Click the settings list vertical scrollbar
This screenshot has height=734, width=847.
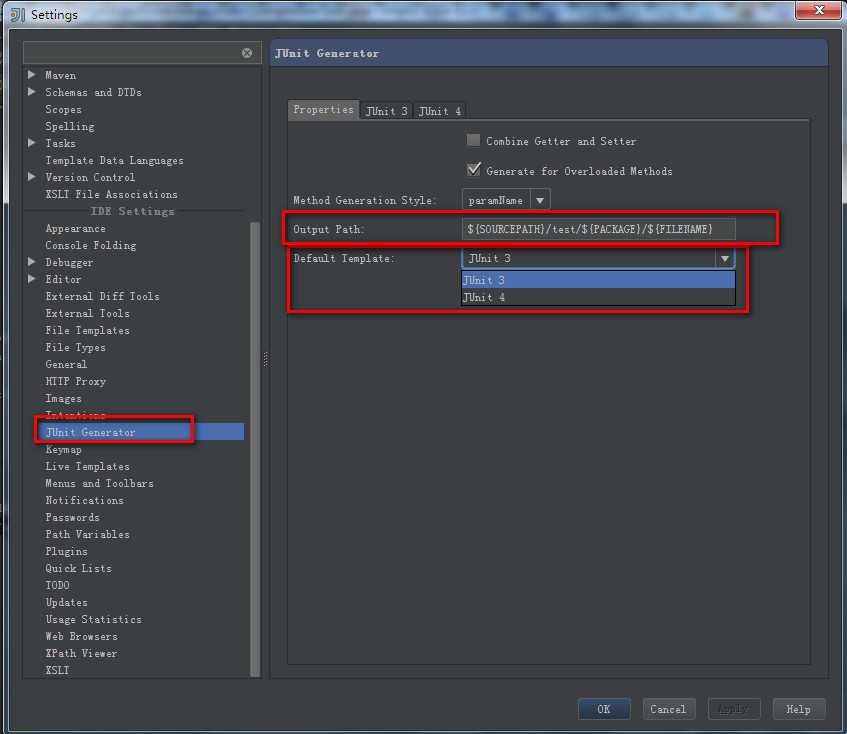tap(255, 448)
